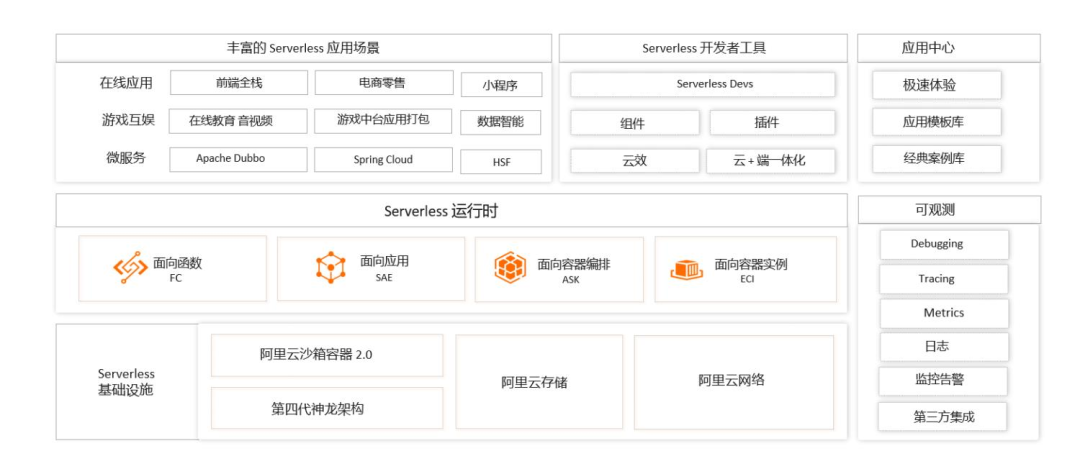Click the 面向函数 text

178,263
